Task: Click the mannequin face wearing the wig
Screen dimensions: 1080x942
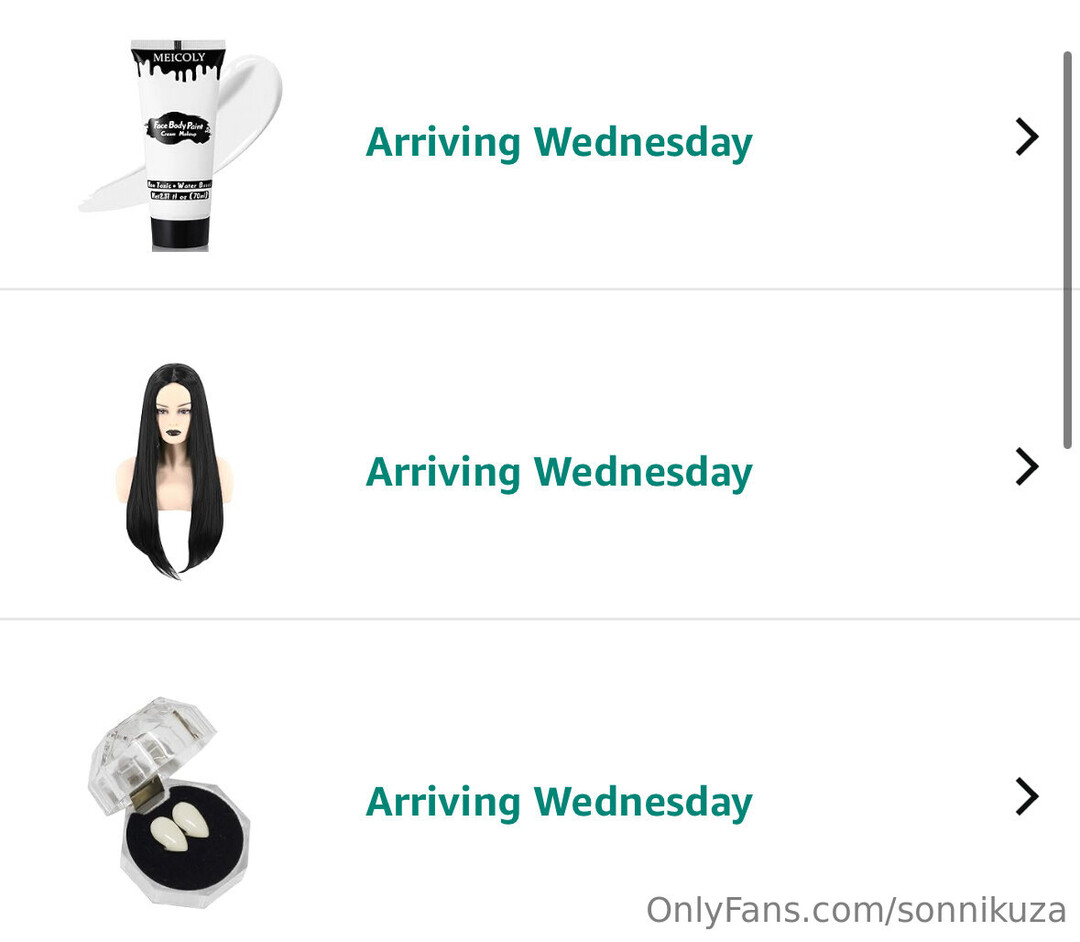Action: coord(172,415)
